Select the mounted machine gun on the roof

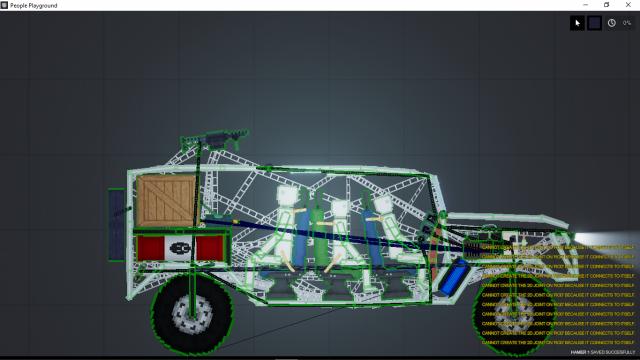[x=216, y=139]
